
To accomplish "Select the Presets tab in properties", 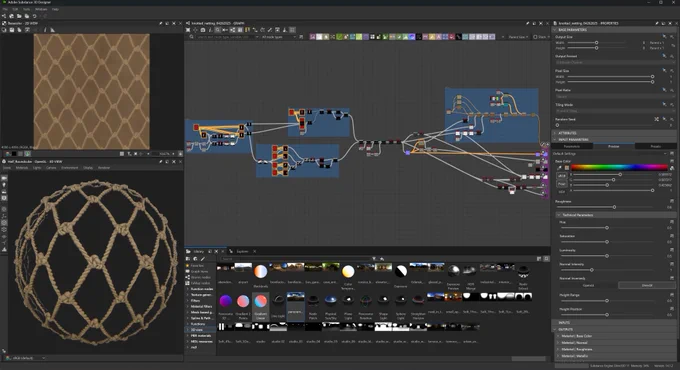I will (x=655, y=147).
